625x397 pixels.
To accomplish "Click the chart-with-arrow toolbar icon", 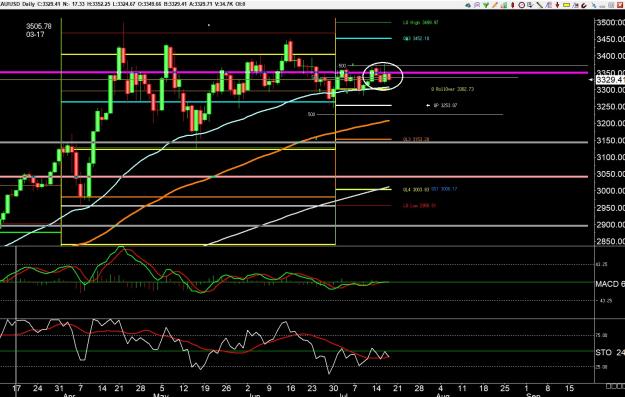I will [576, 5].
